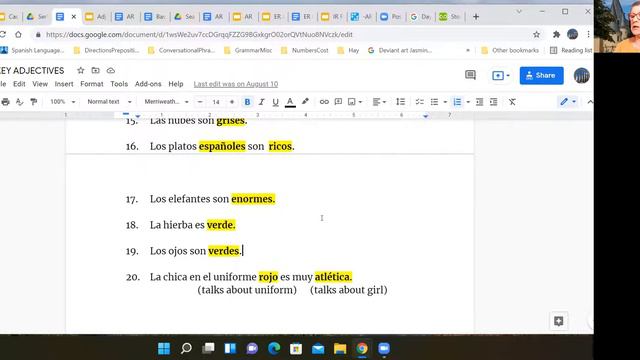
Task: Open the Other bookmarks folder
Action: click(510, 50)
